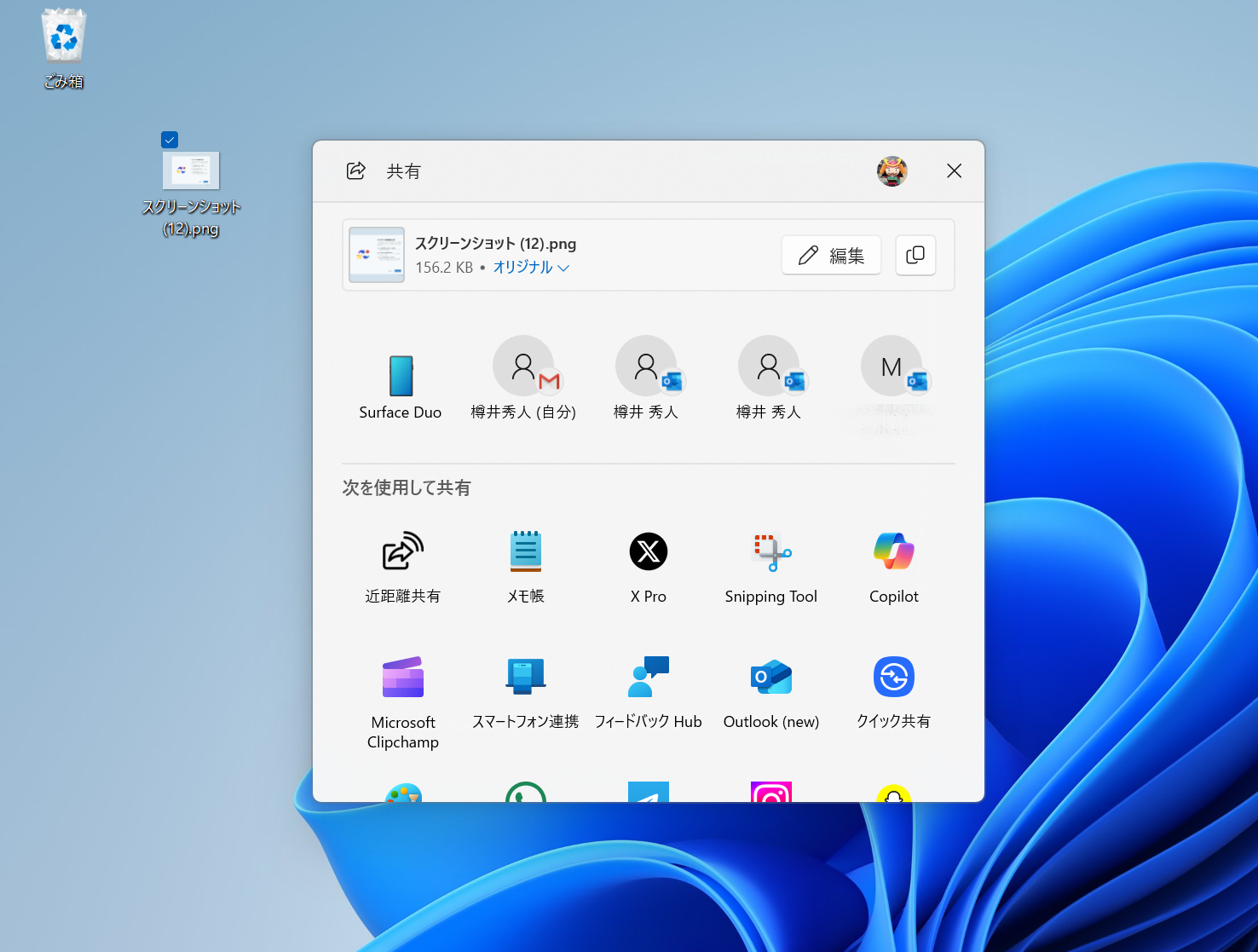The image size is (1258, 952).
Task: Uncheck the desktop screenshot selection checkbox
Action: coord(170,140)
